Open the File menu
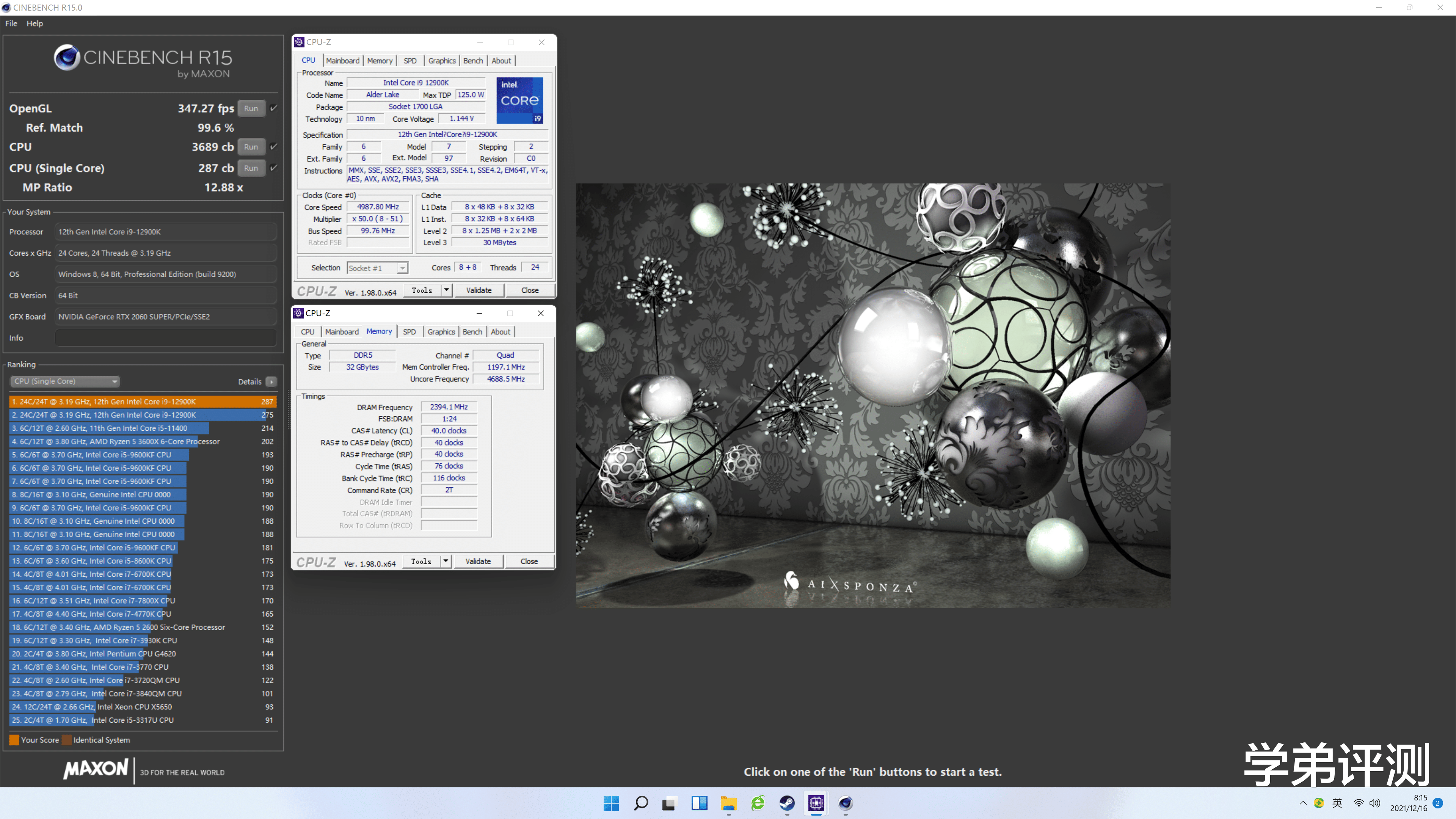 point(11,23)
